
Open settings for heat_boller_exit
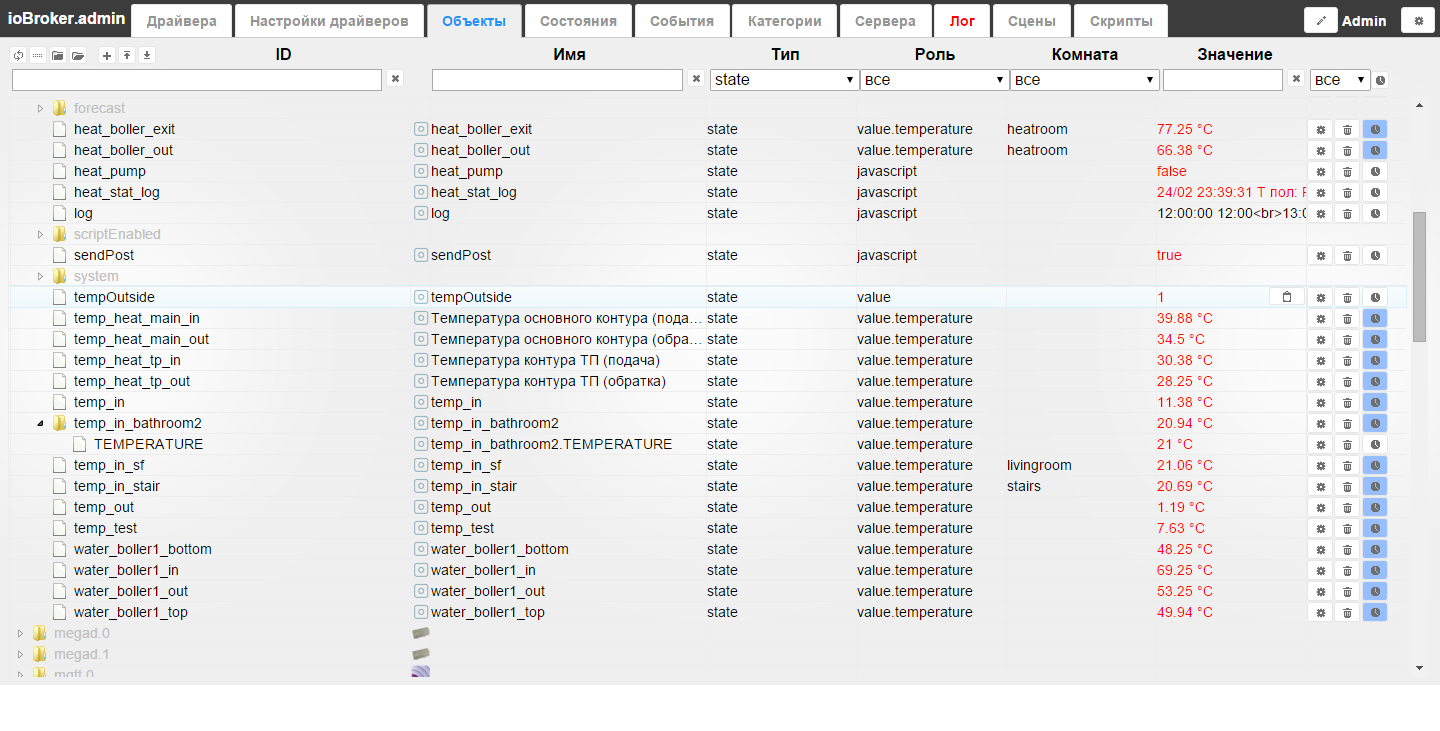(1320, 129)
